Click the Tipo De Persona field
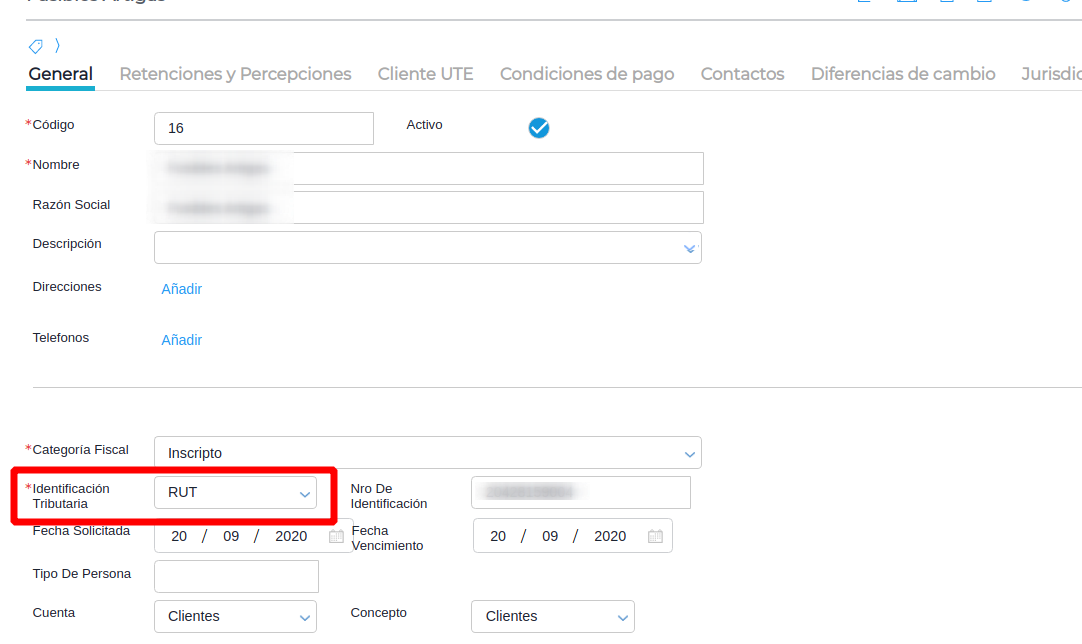Viewport: 1082px width, 644px height. click(237, 576)
